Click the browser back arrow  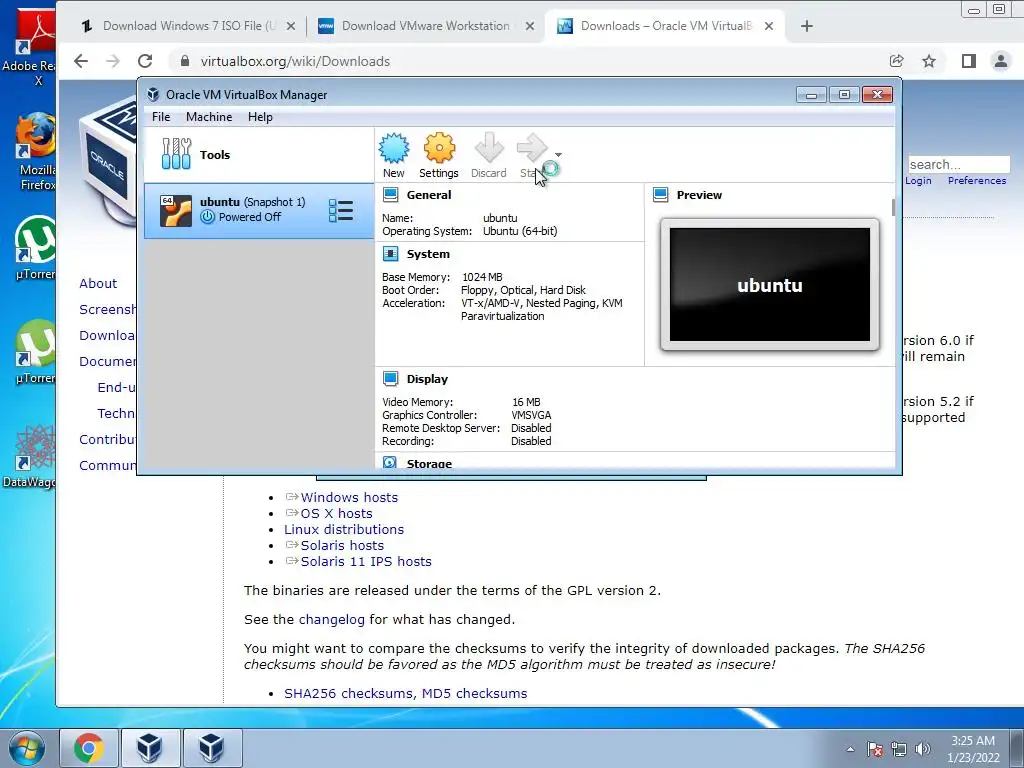[x=81, y=61]
